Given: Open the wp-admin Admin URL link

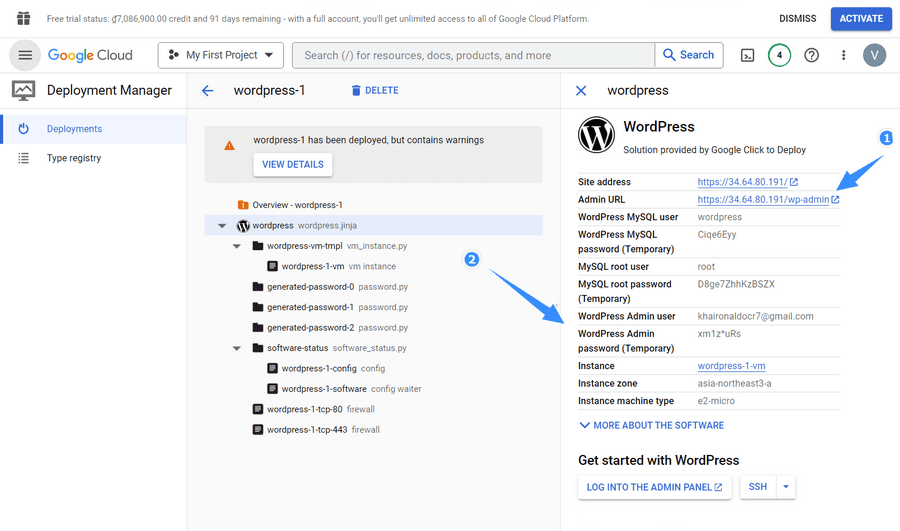Looking at the screenshot, I should (x=763, y=200).
